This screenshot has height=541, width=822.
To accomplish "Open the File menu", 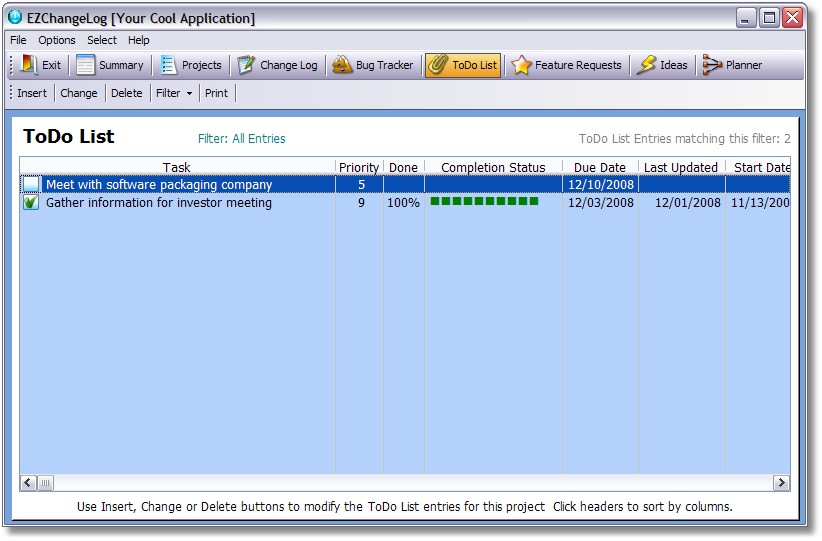I will tap(18, 40).
